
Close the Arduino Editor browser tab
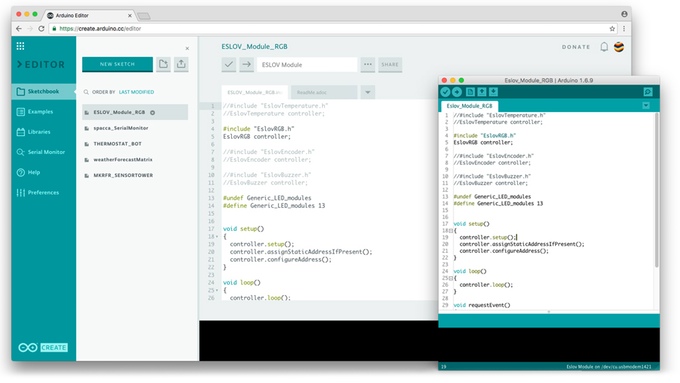coord(130,16)
